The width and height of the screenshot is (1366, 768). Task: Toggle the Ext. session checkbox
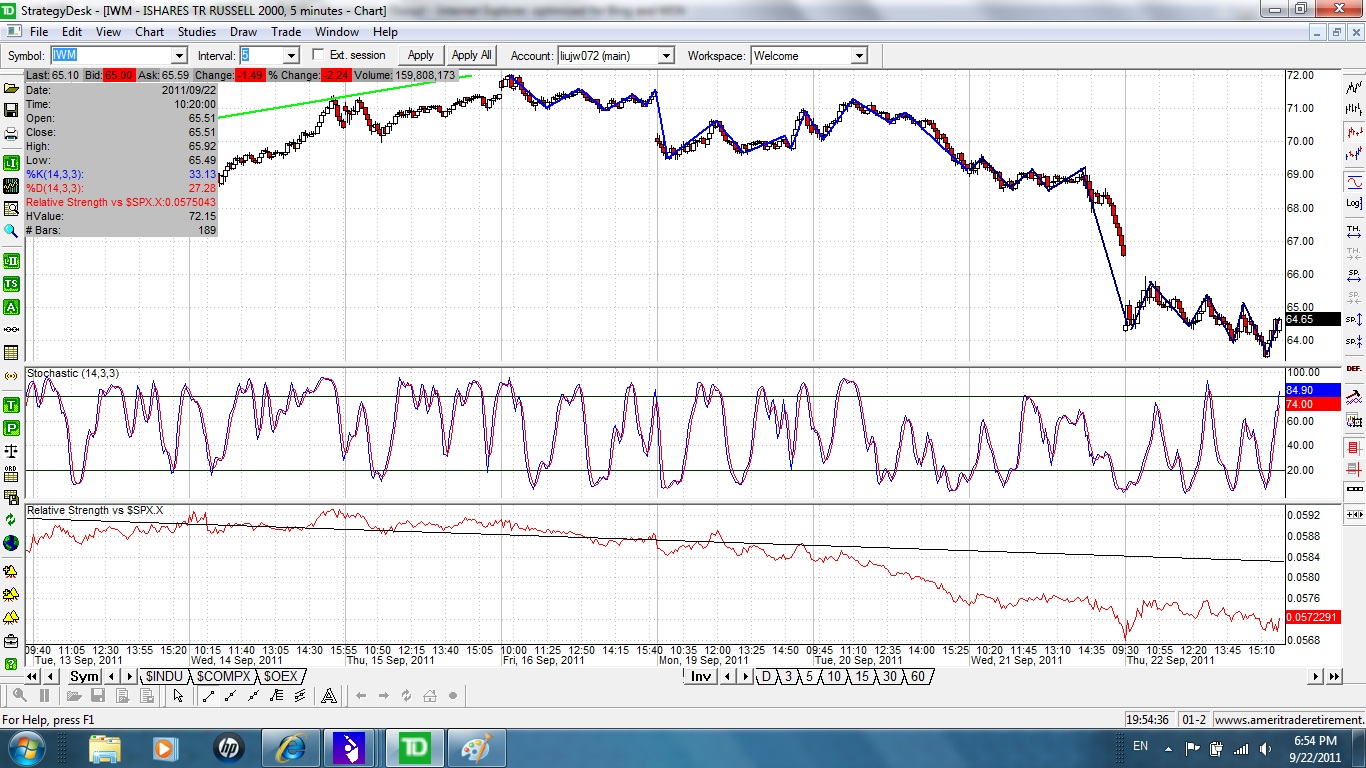[x=319, y=55]
